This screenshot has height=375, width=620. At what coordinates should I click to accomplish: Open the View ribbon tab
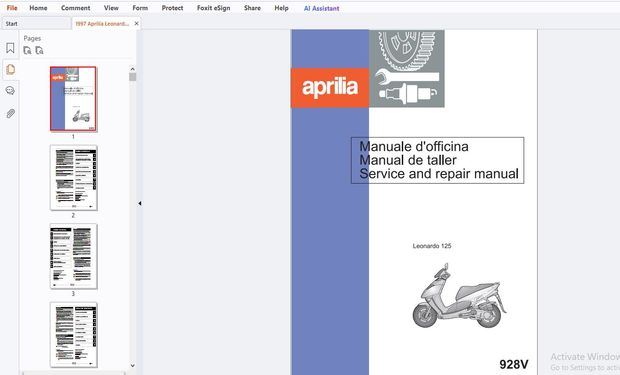[111, 8]
